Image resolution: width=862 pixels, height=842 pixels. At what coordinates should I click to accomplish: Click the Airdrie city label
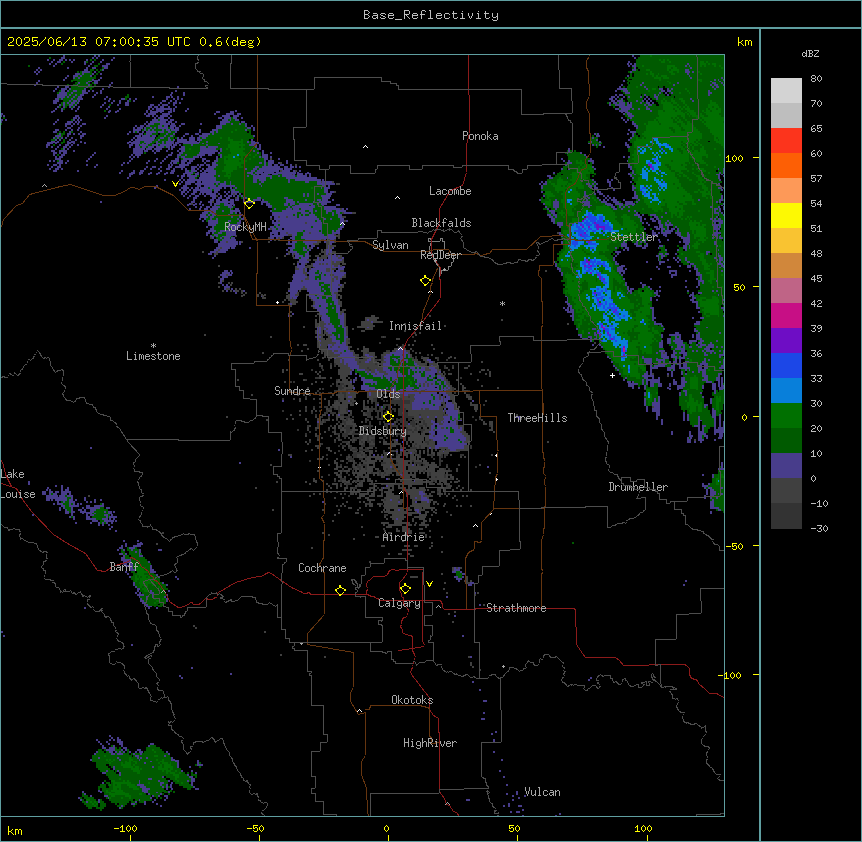(x=403, y=537)
